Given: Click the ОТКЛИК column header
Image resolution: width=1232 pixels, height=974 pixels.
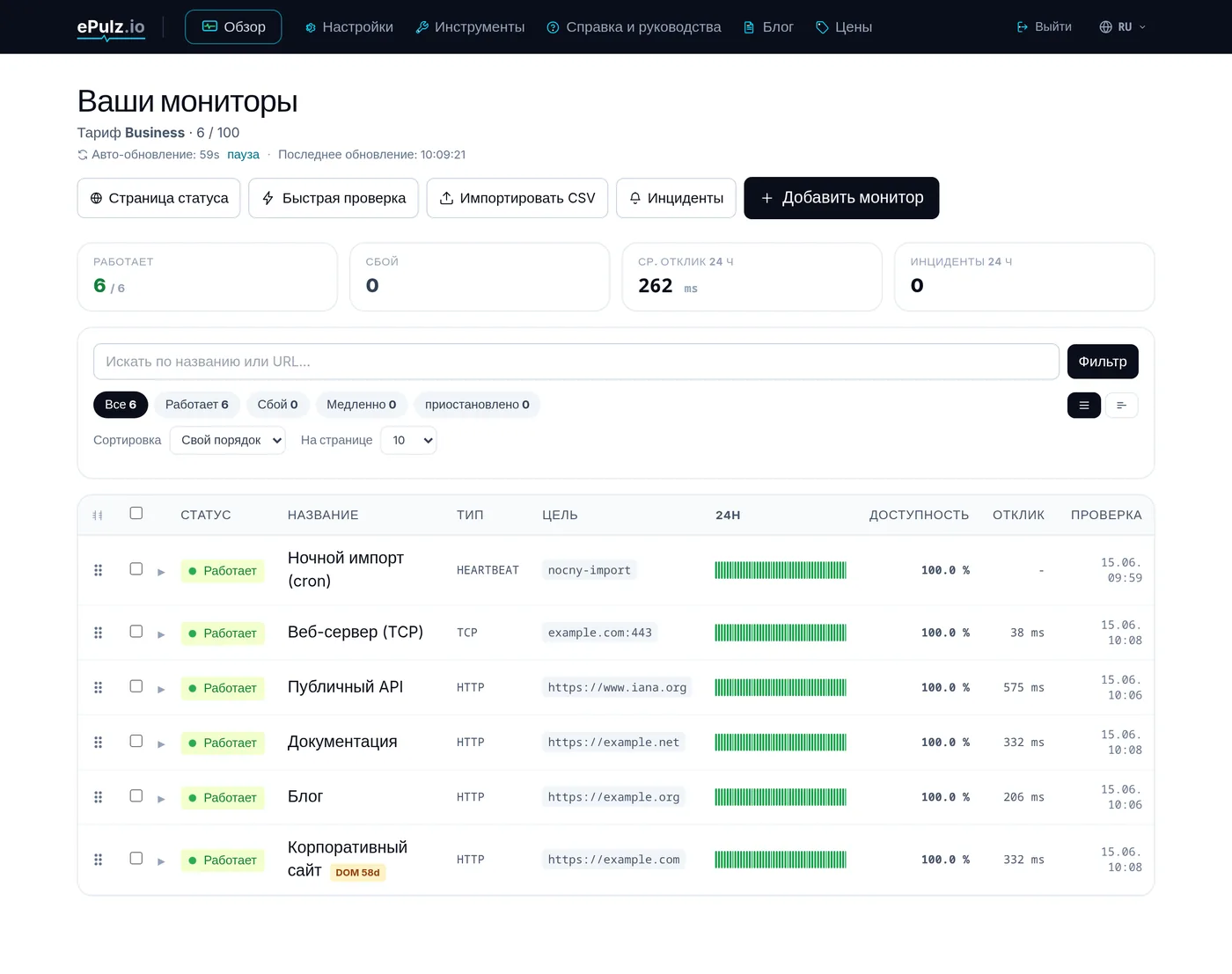Looking at the screenshot, I should pyautogui.click(x=1018, y=515).
